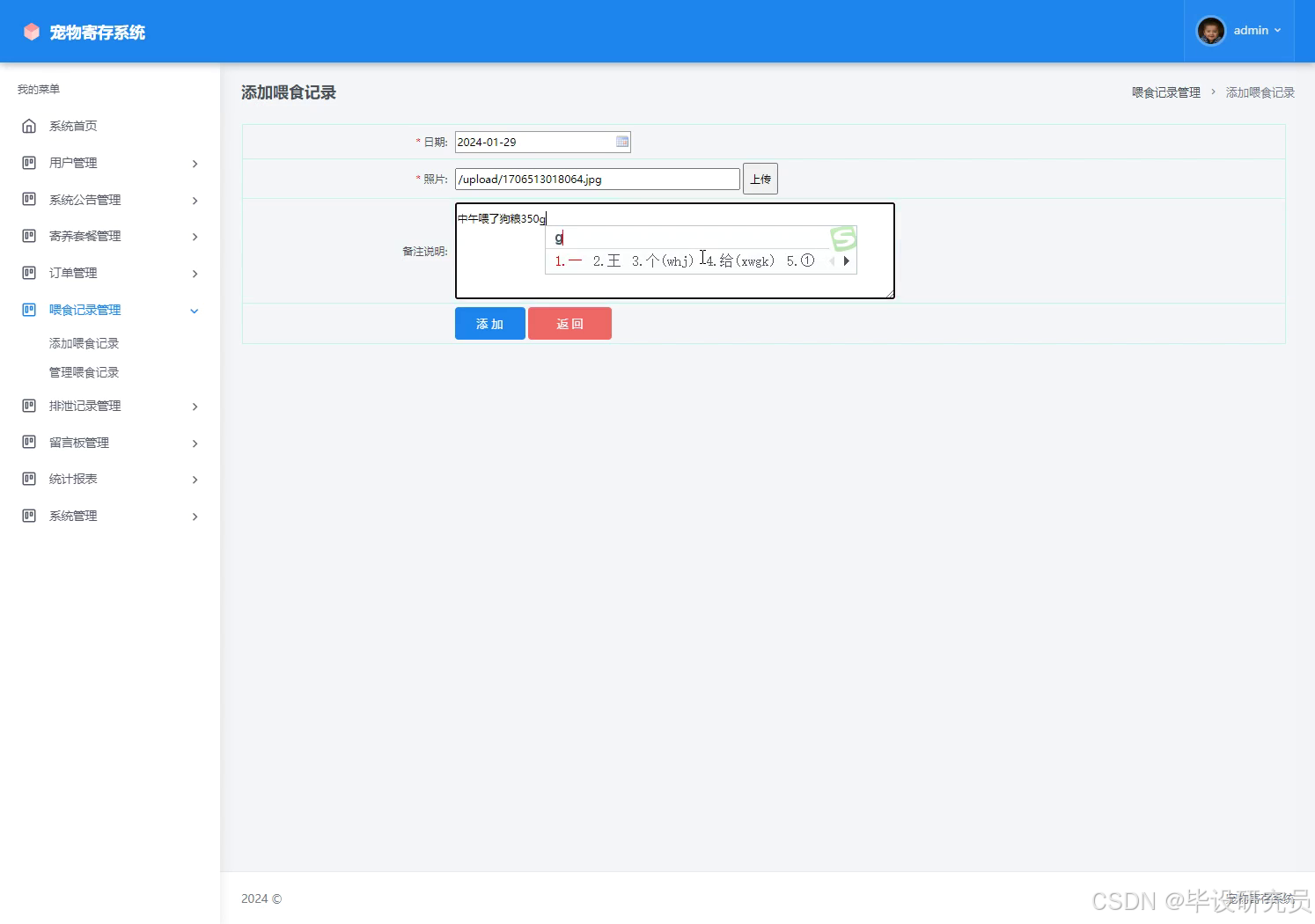Screen dimensions: 1315x924
Task: Select 添加喂食记录 submenu item
Action: (x=84, y=343)
